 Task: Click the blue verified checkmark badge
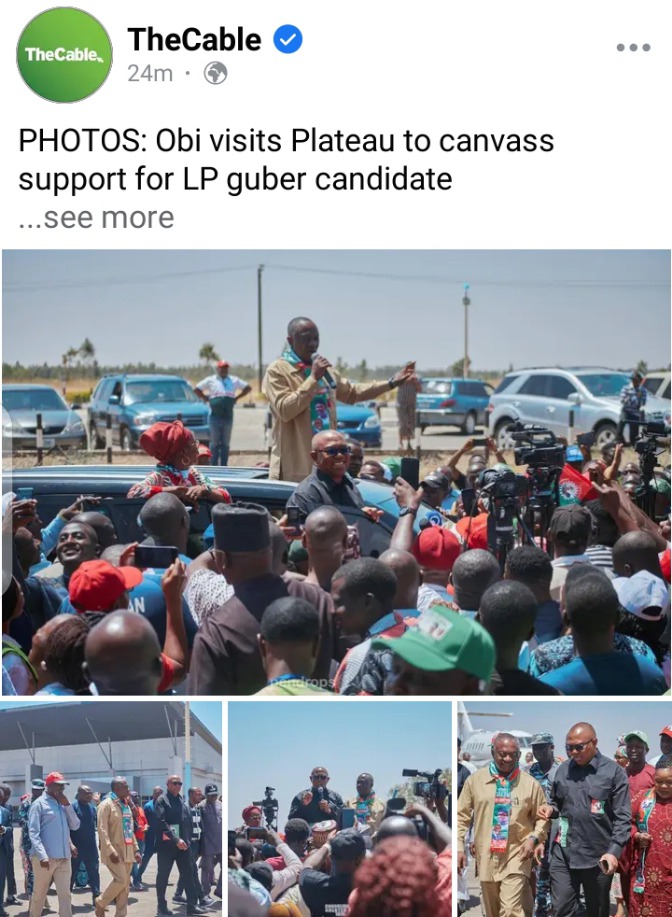[288, 40]
